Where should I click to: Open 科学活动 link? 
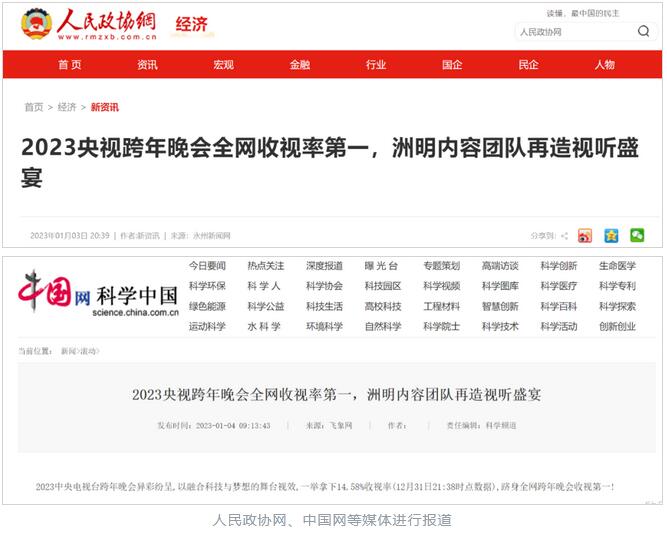(559, 326)
